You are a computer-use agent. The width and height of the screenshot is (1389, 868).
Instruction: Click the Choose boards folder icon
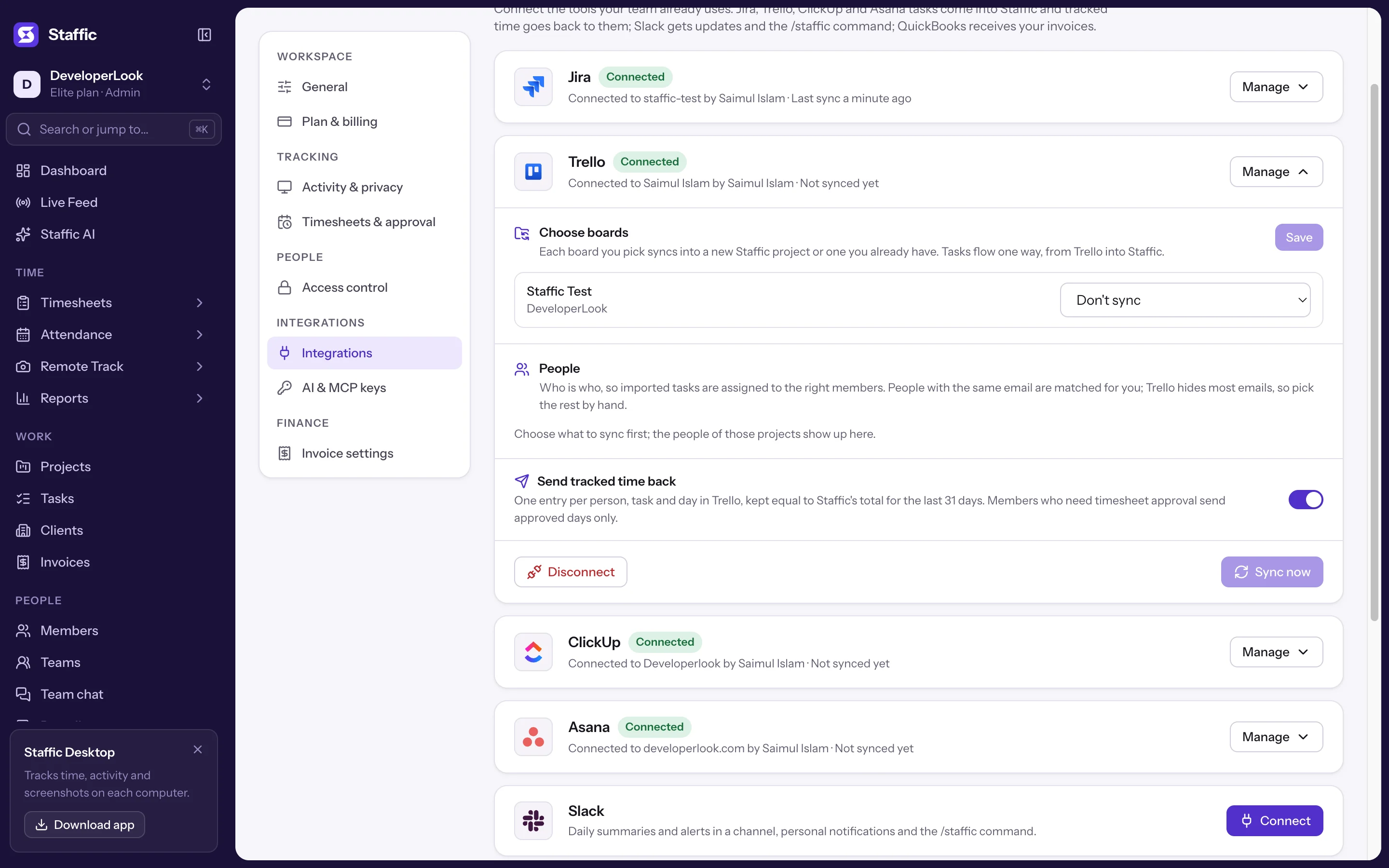coord(522,233)
